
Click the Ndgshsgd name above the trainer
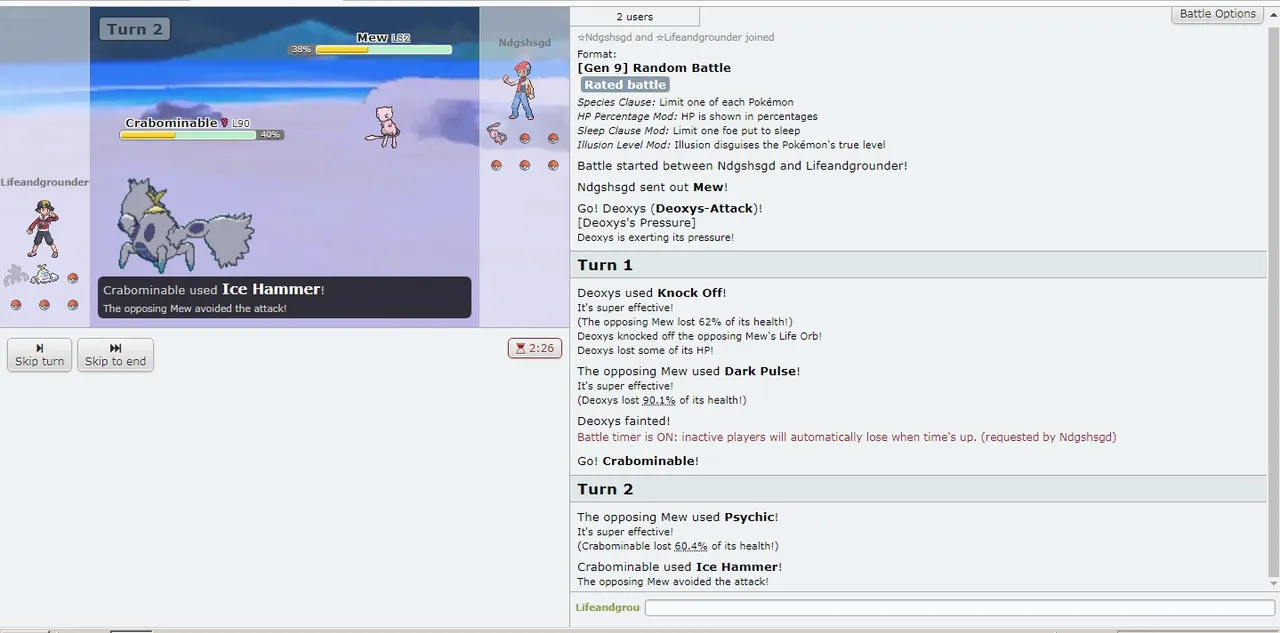click(x=525, y=42)
